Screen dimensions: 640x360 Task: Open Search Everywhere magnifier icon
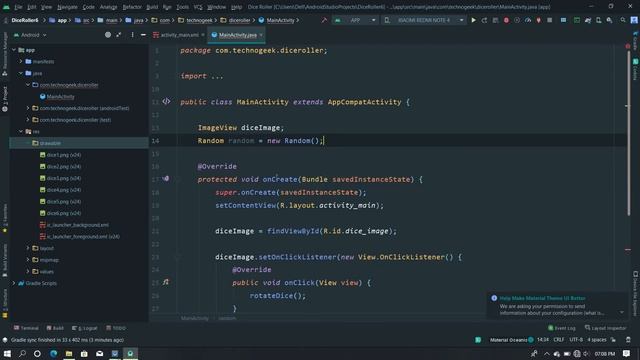coord(623,20)
